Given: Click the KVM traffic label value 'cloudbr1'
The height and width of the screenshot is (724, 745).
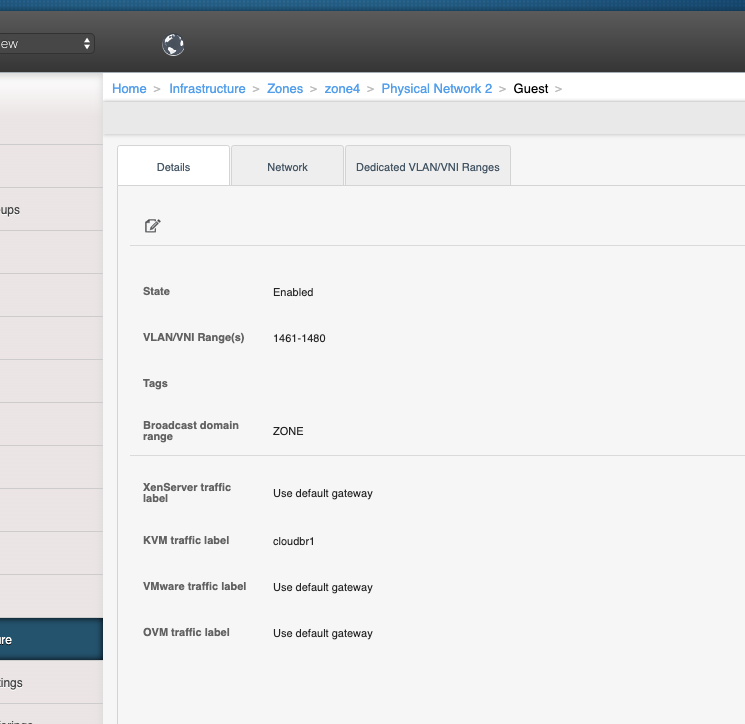Looking at the screenshot, I should pyautogui.click(x=294, y=541).
